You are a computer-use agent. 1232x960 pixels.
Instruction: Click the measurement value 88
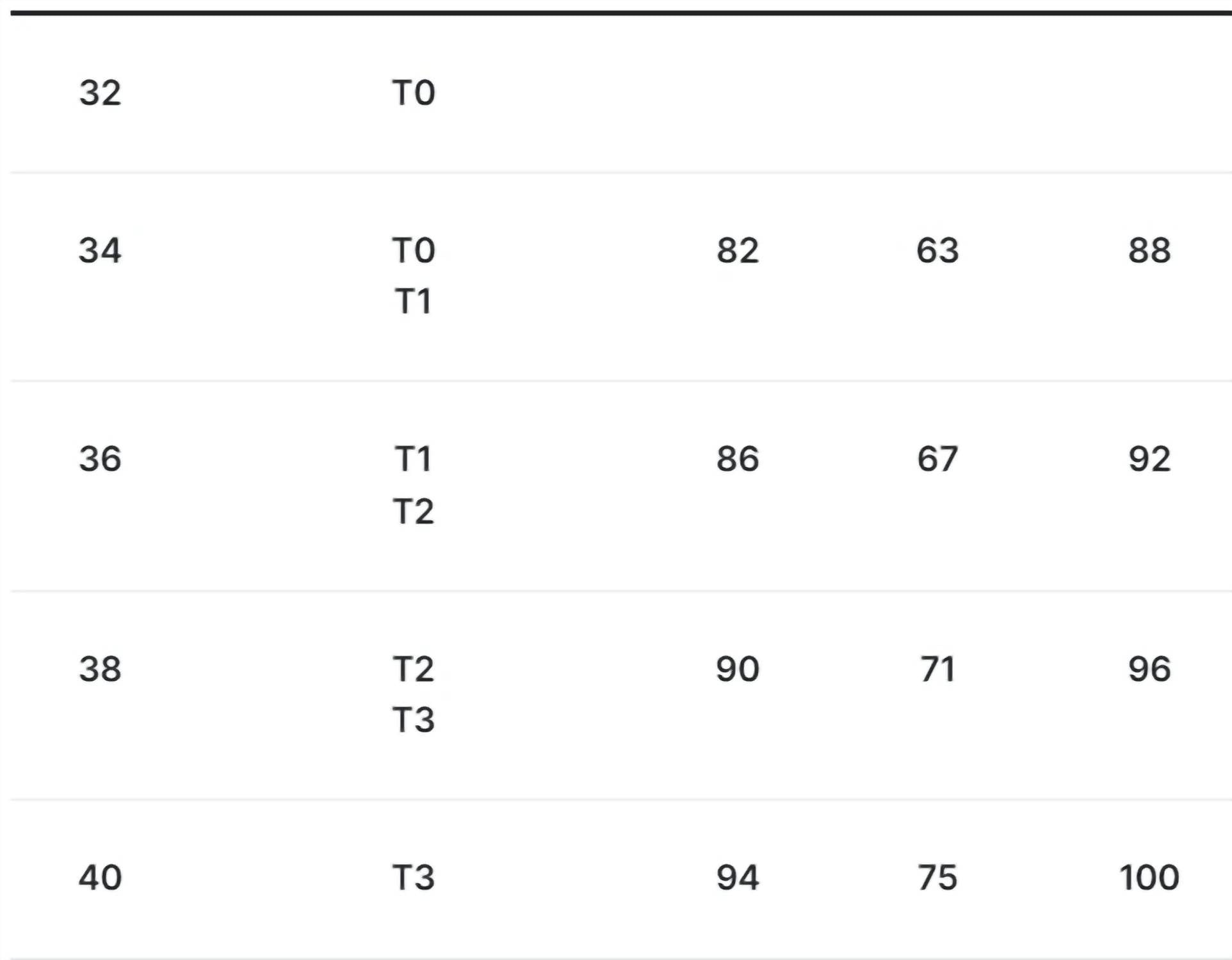[x=1149, y=250]
